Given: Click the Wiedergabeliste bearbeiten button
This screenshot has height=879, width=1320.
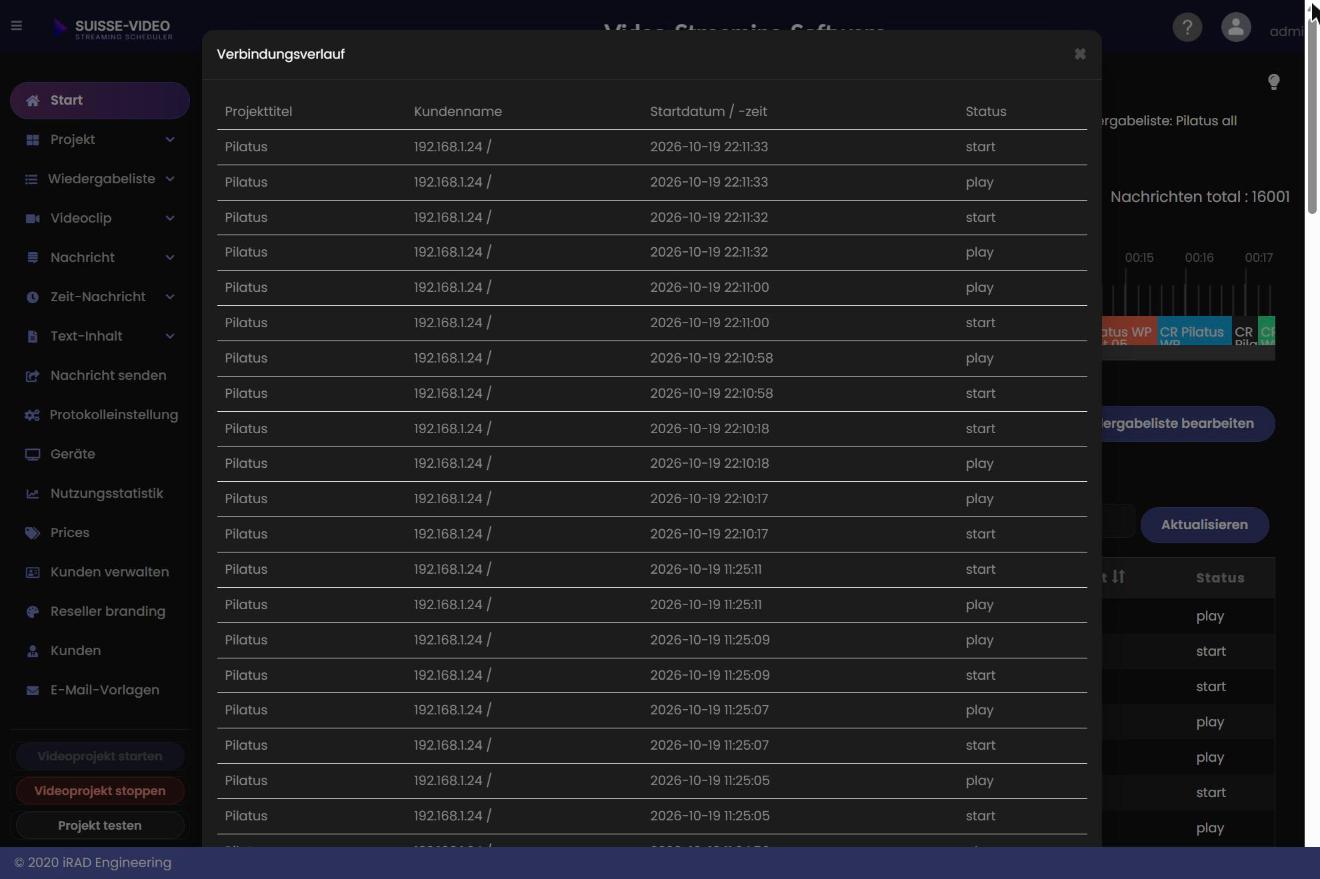Looking at the screenshot, I should 1187,423.
